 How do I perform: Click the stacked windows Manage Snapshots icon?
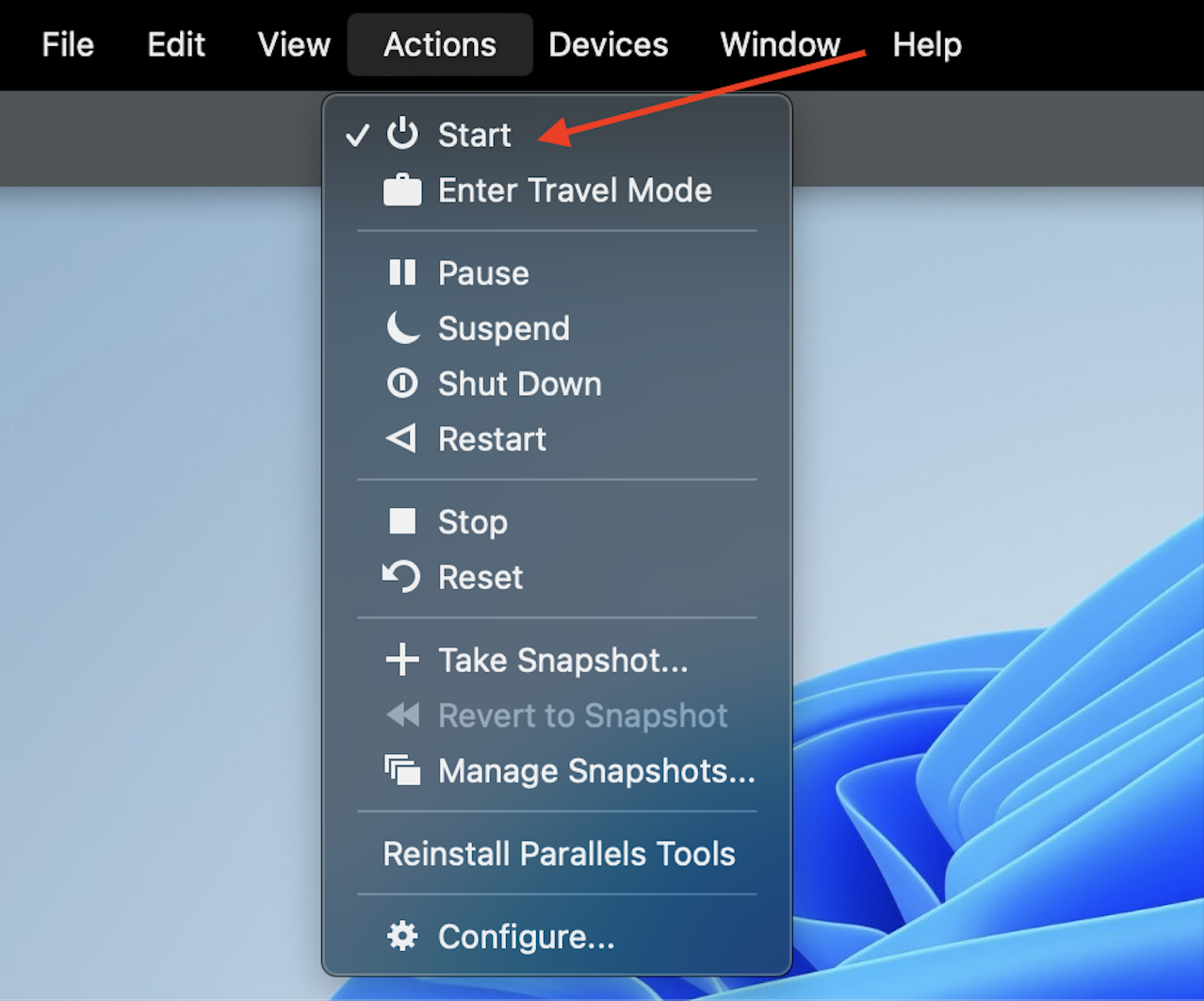click(402, 771)
